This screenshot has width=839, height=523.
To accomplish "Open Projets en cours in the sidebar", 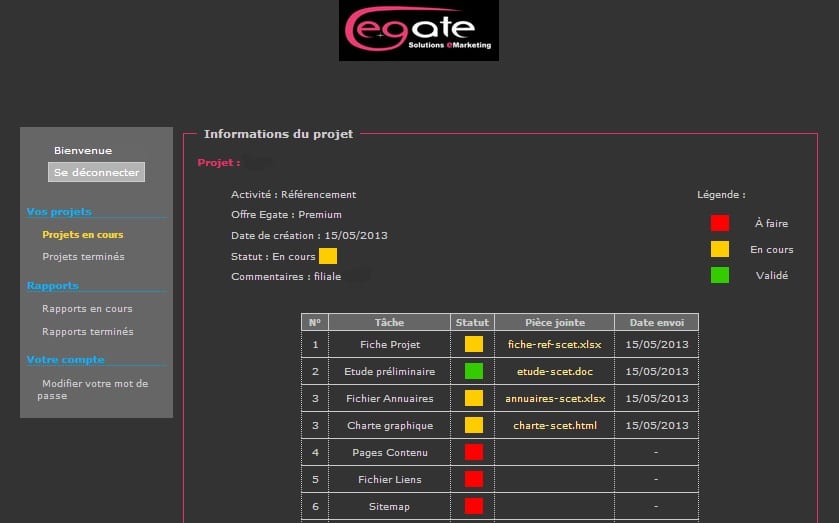I will tap(83, 234).
